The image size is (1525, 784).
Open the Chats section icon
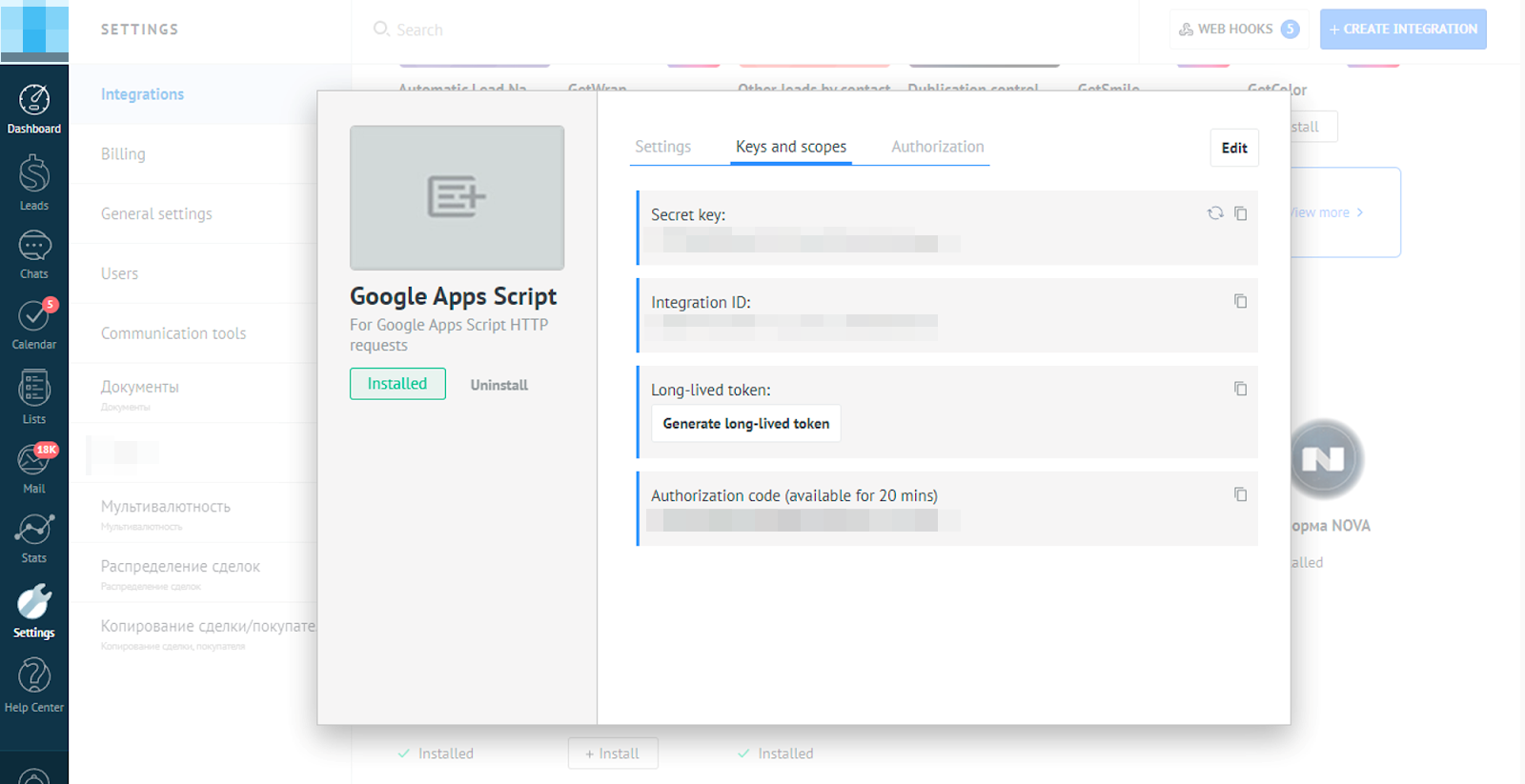(34, 254)
